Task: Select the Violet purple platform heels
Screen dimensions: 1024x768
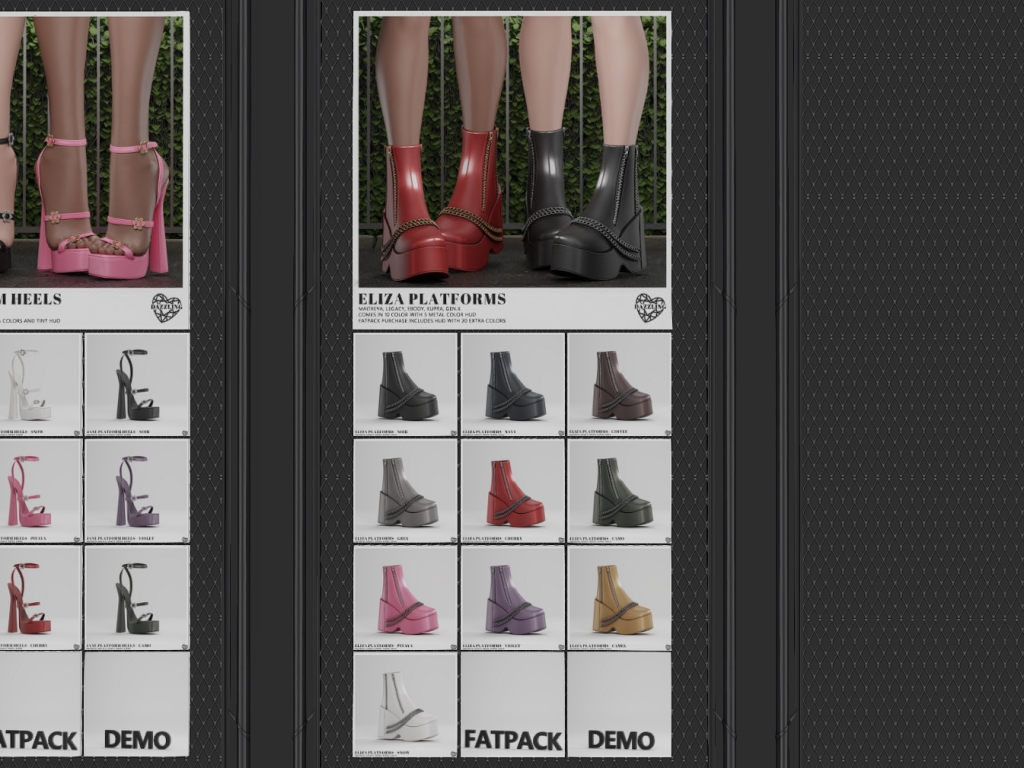Action: (137, 491)
